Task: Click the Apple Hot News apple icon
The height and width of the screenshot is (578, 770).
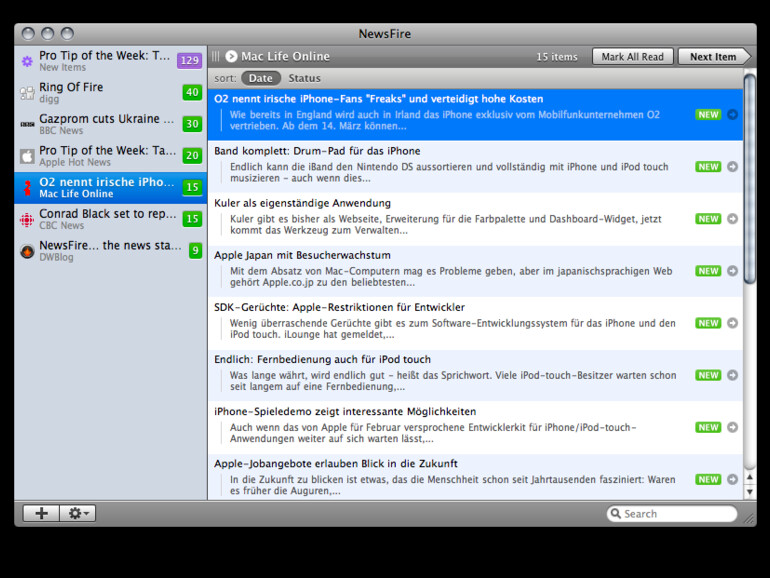Action: tap(27, 156)
